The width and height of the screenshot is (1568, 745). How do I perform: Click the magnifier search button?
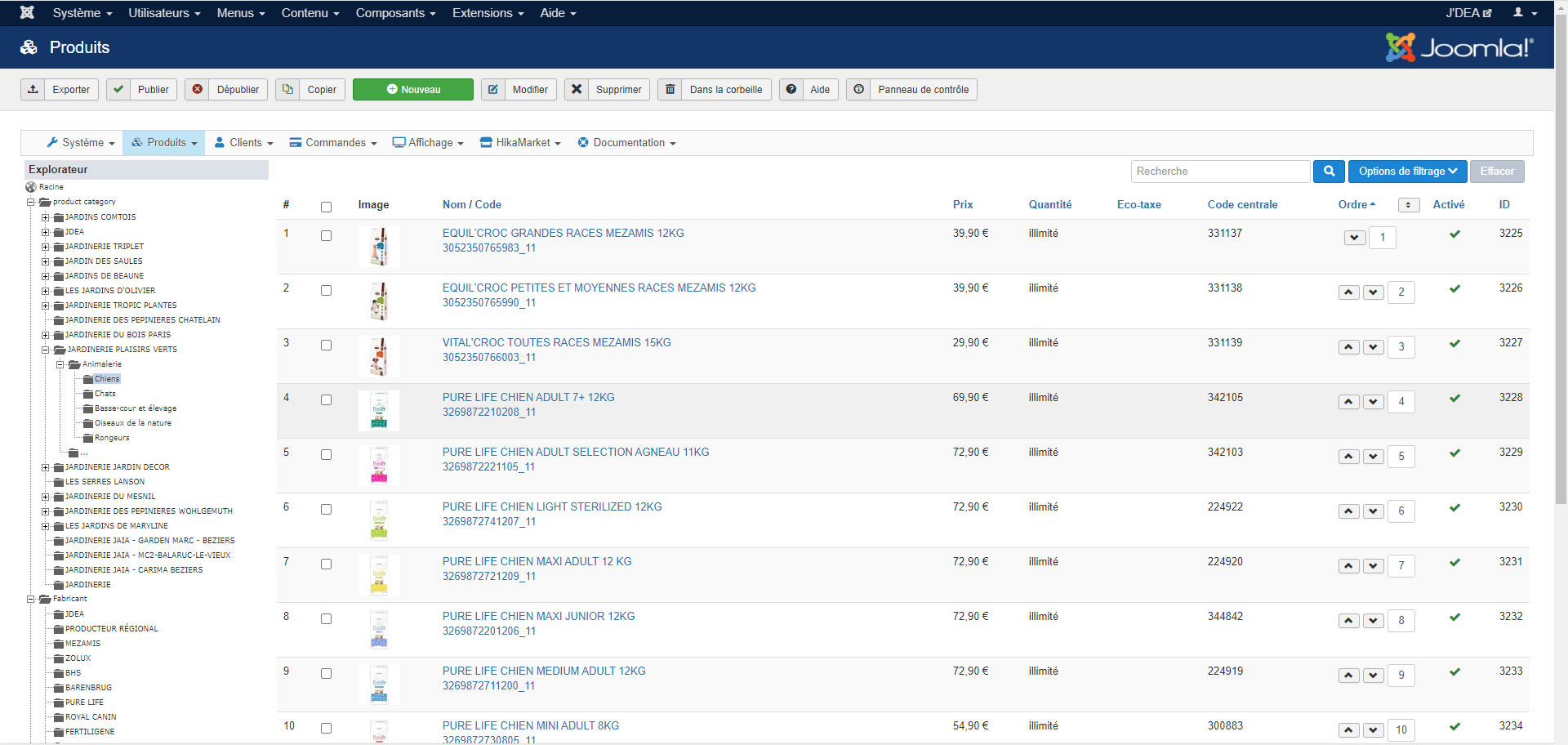1329,172
